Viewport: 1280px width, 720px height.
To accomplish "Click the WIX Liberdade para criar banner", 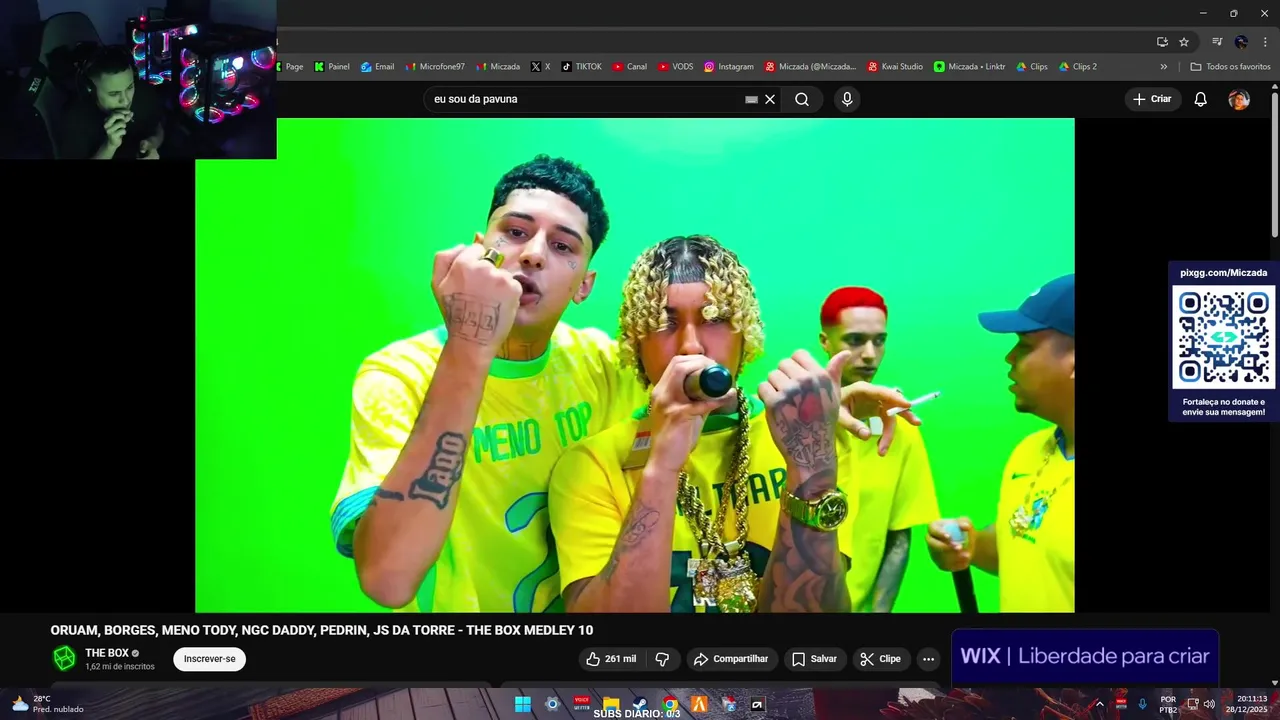I will [1085, 656].
